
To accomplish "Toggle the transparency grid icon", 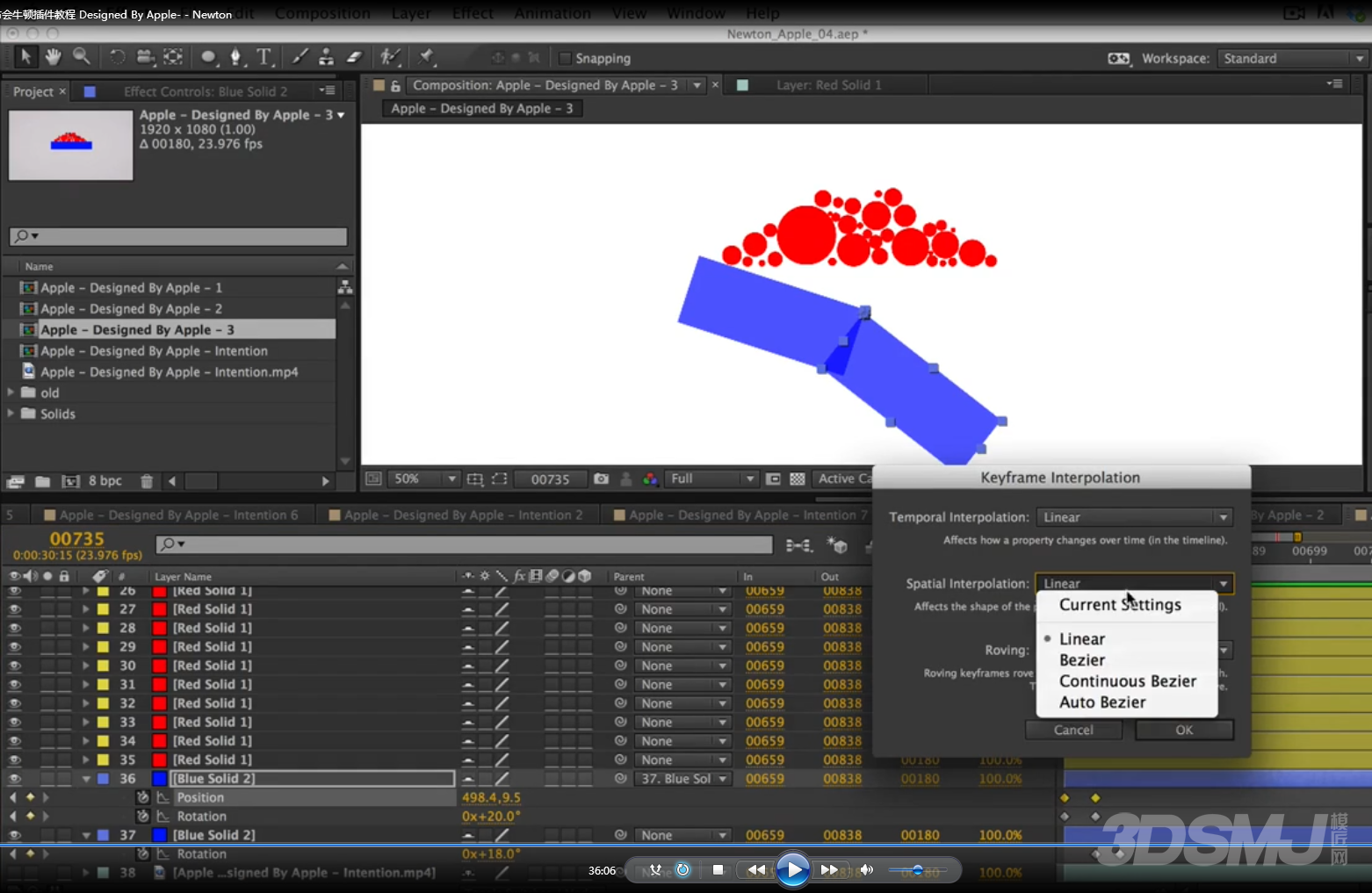I will click(x=798, y=479).
